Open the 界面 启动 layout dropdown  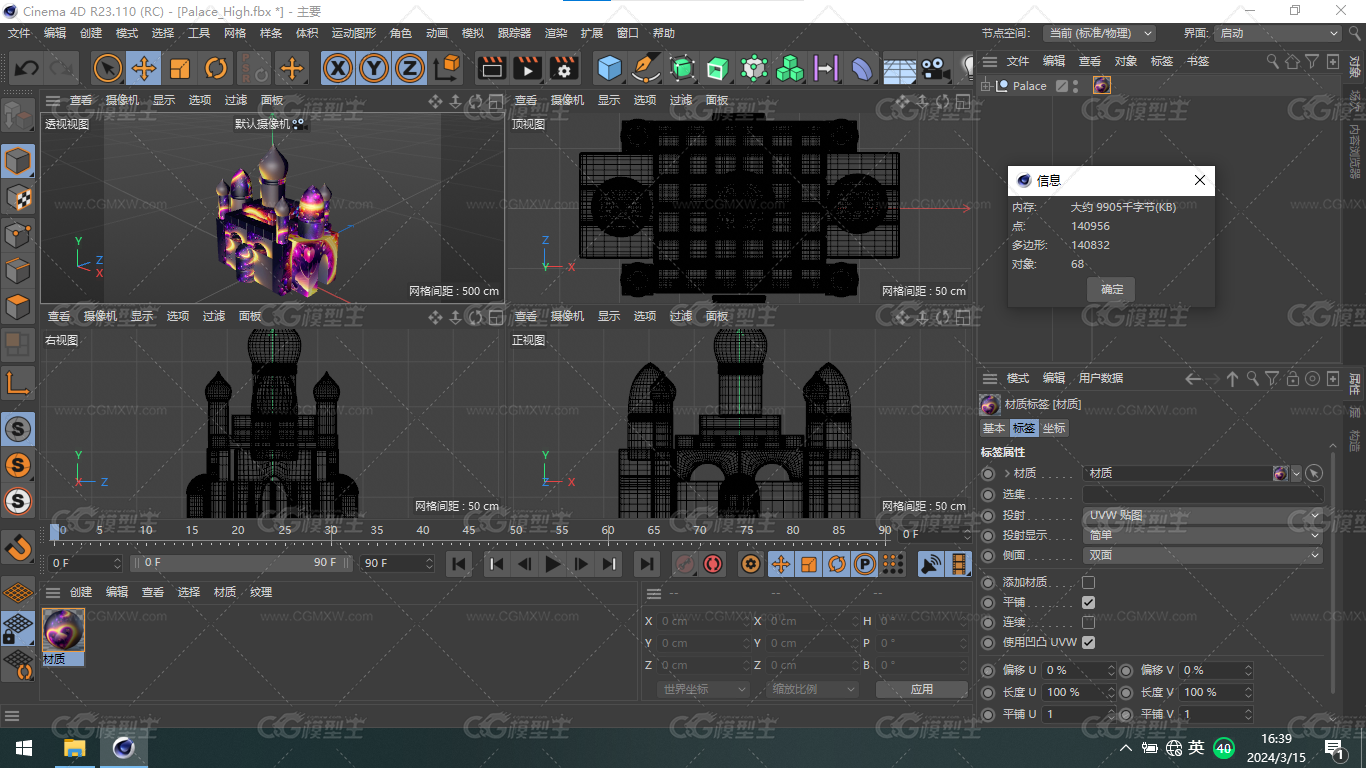tap(1278, 33)
